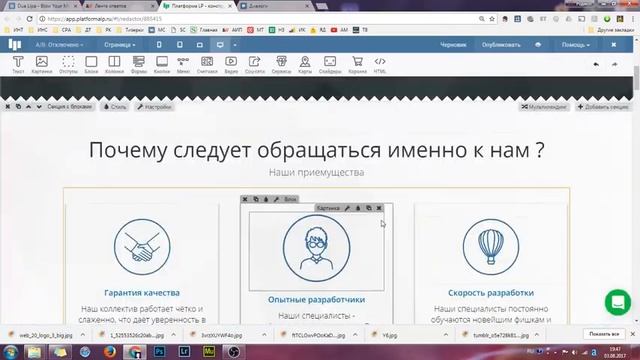The height and width of the screenshot is (360, 640).
Task: Open wrench settings on the Блок toolbar
Action: point(276,199)
